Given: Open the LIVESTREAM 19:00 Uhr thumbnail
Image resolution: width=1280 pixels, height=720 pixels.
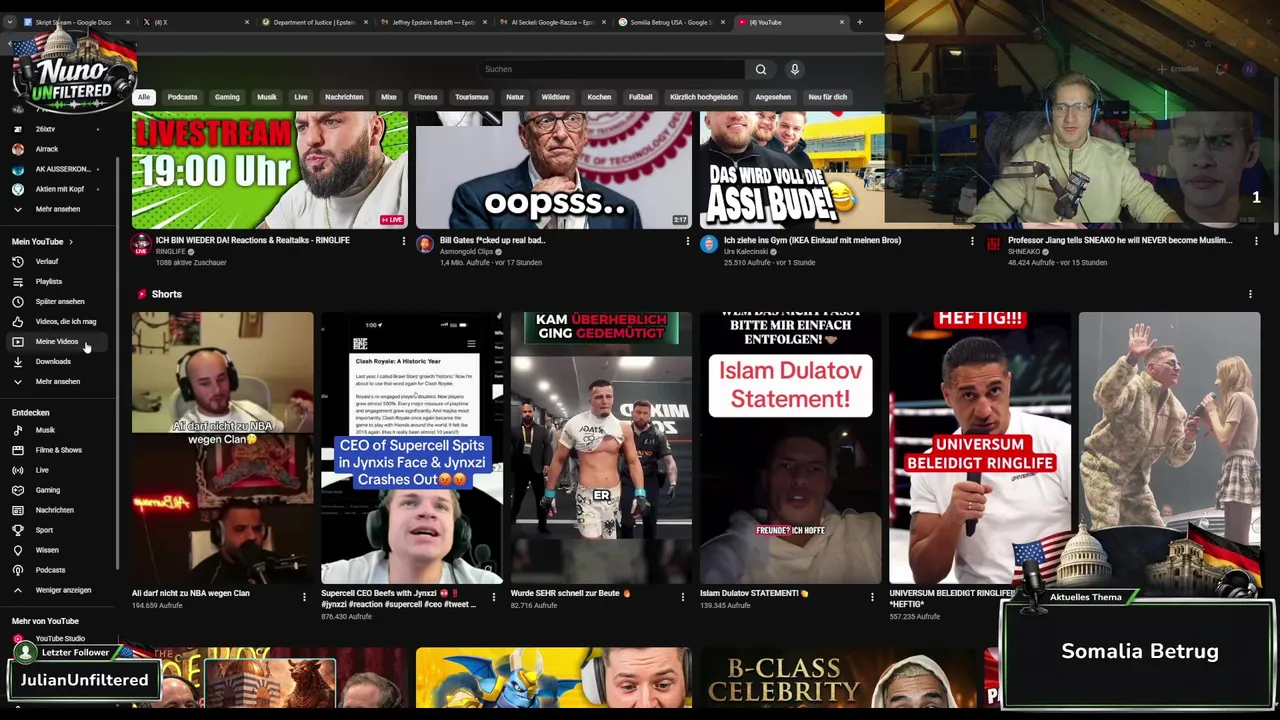Looking at the screenshot, I should (x=270, y=170).
